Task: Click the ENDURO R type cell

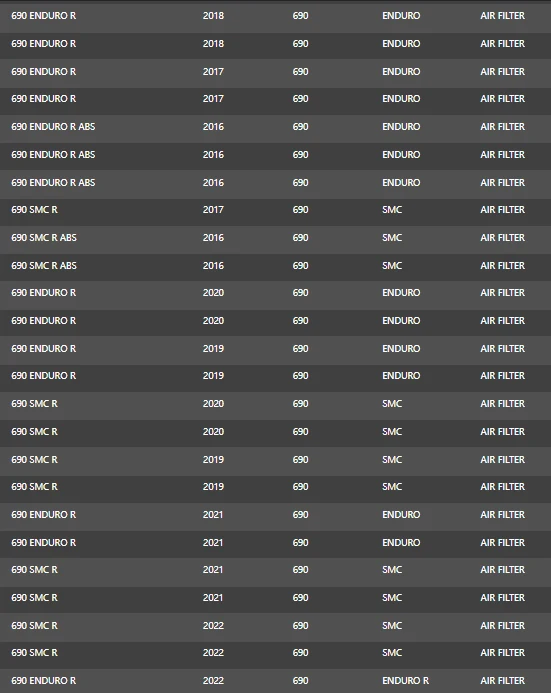Action: click(405, 681)
